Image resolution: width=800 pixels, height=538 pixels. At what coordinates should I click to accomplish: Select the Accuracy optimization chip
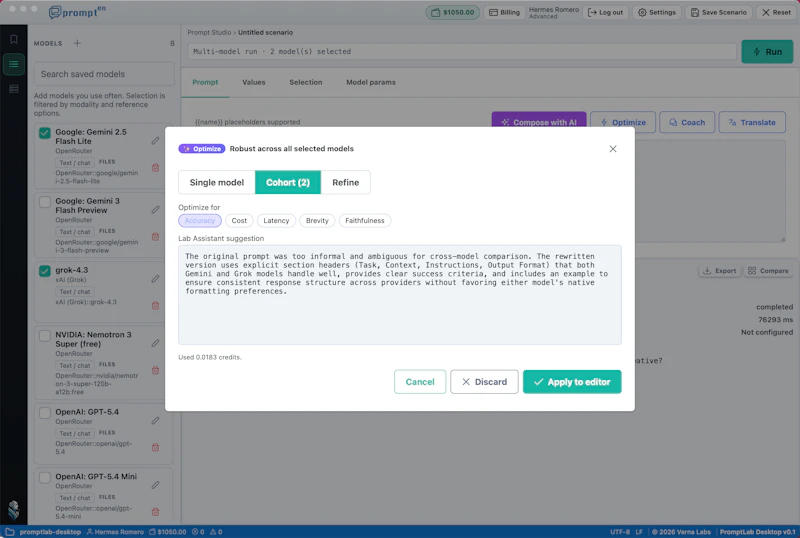pos(199,221)
